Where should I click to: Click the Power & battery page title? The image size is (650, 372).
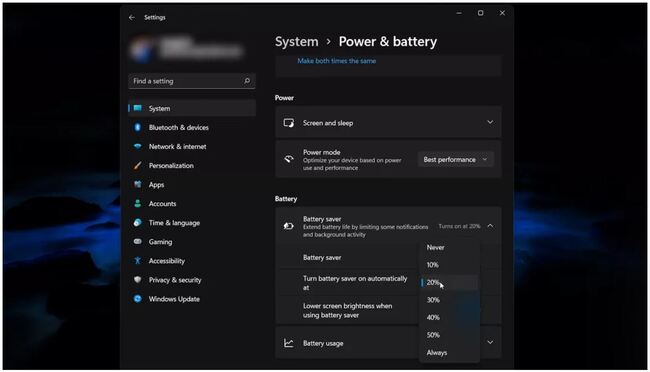(388, 42)
